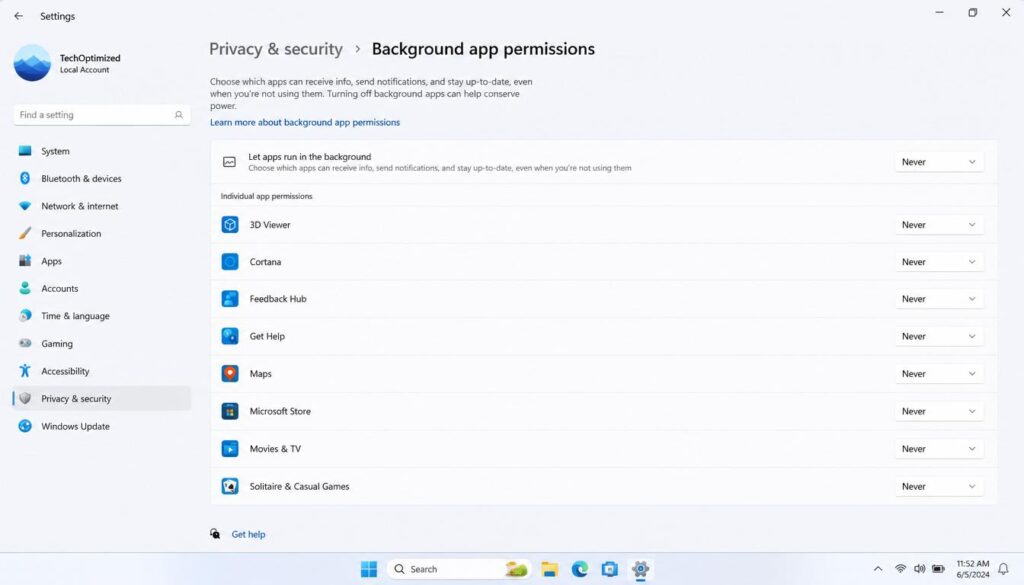Click the Get Help app icon
This screenshot has height=585, width=1024.
[x=230, y=336]
